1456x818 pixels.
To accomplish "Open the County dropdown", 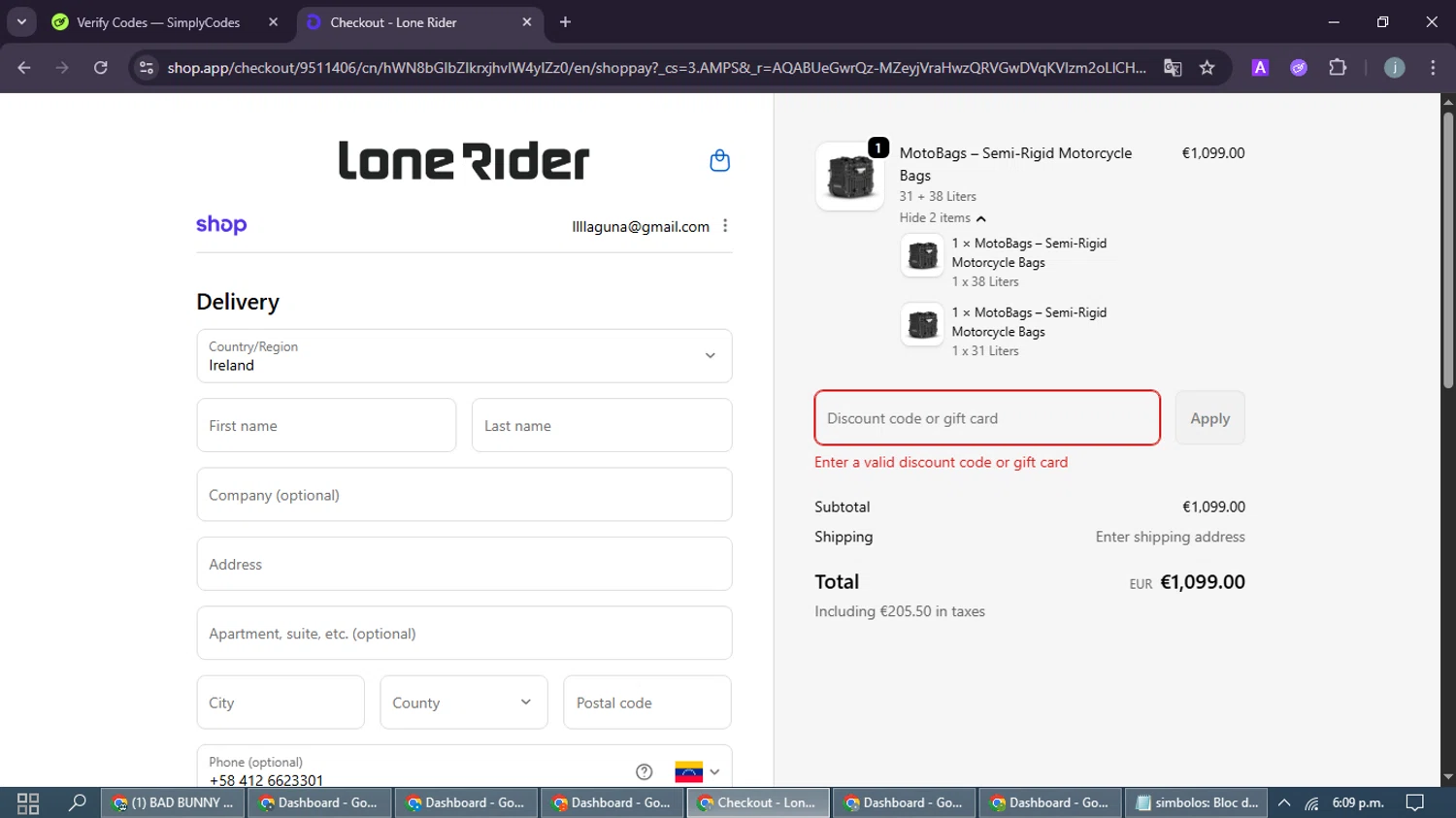I will [464, 703].
